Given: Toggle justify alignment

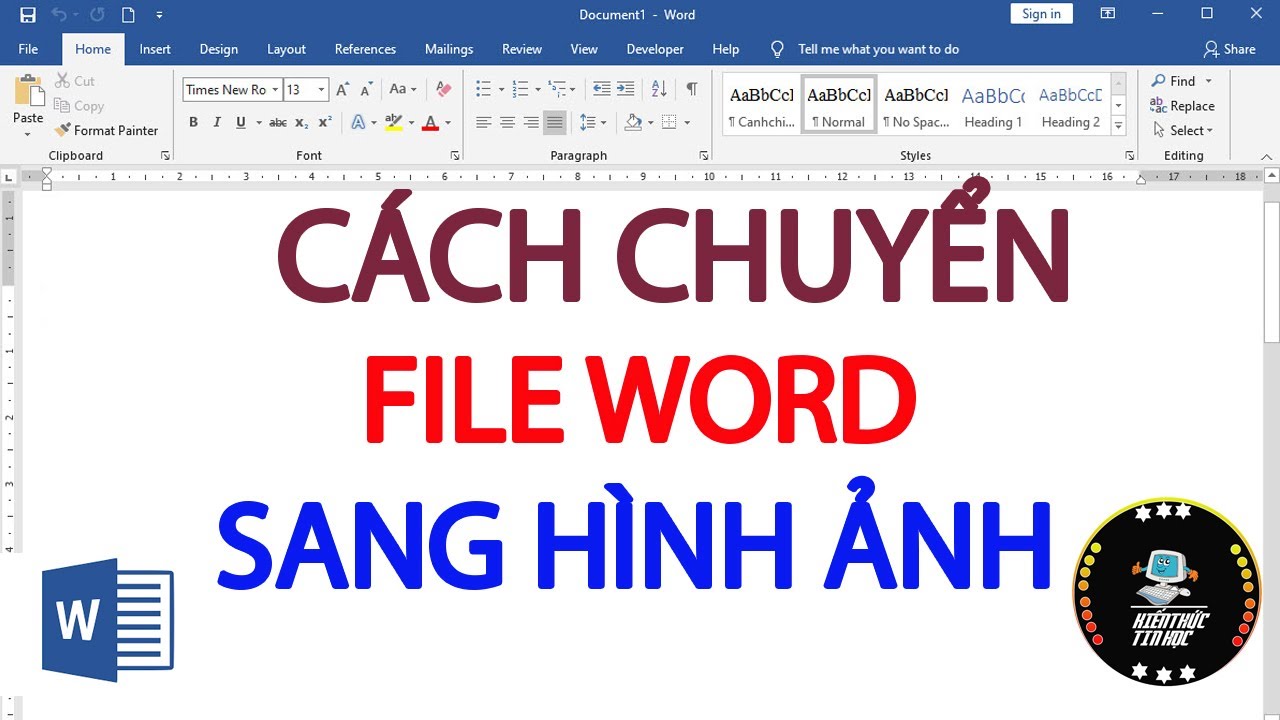Looking at the screenshot, I should [555, 122].
